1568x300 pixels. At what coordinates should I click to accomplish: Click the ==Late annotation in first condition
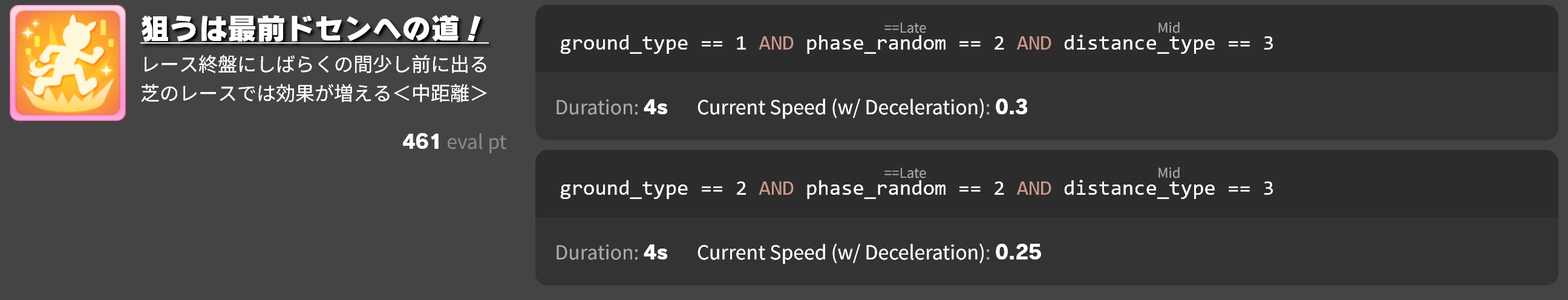[x=904, y=28]
